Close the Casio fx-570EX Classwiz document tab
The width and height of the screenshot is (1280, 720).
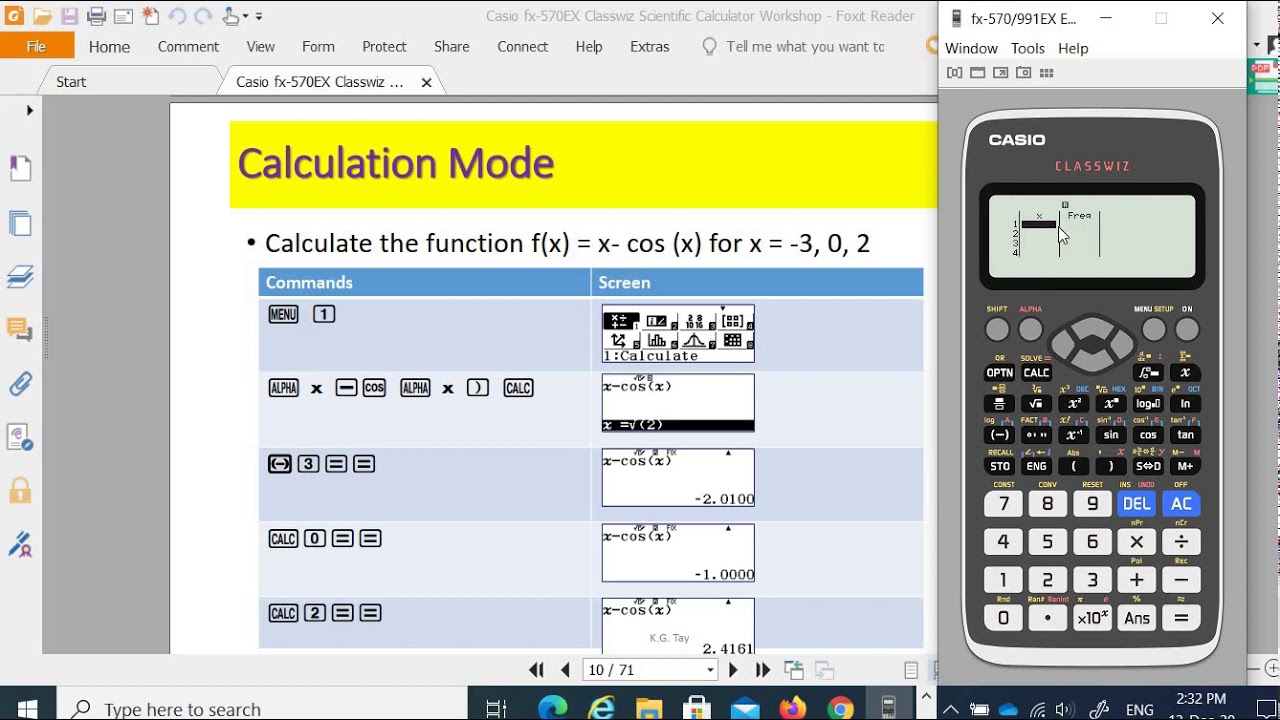426,82
